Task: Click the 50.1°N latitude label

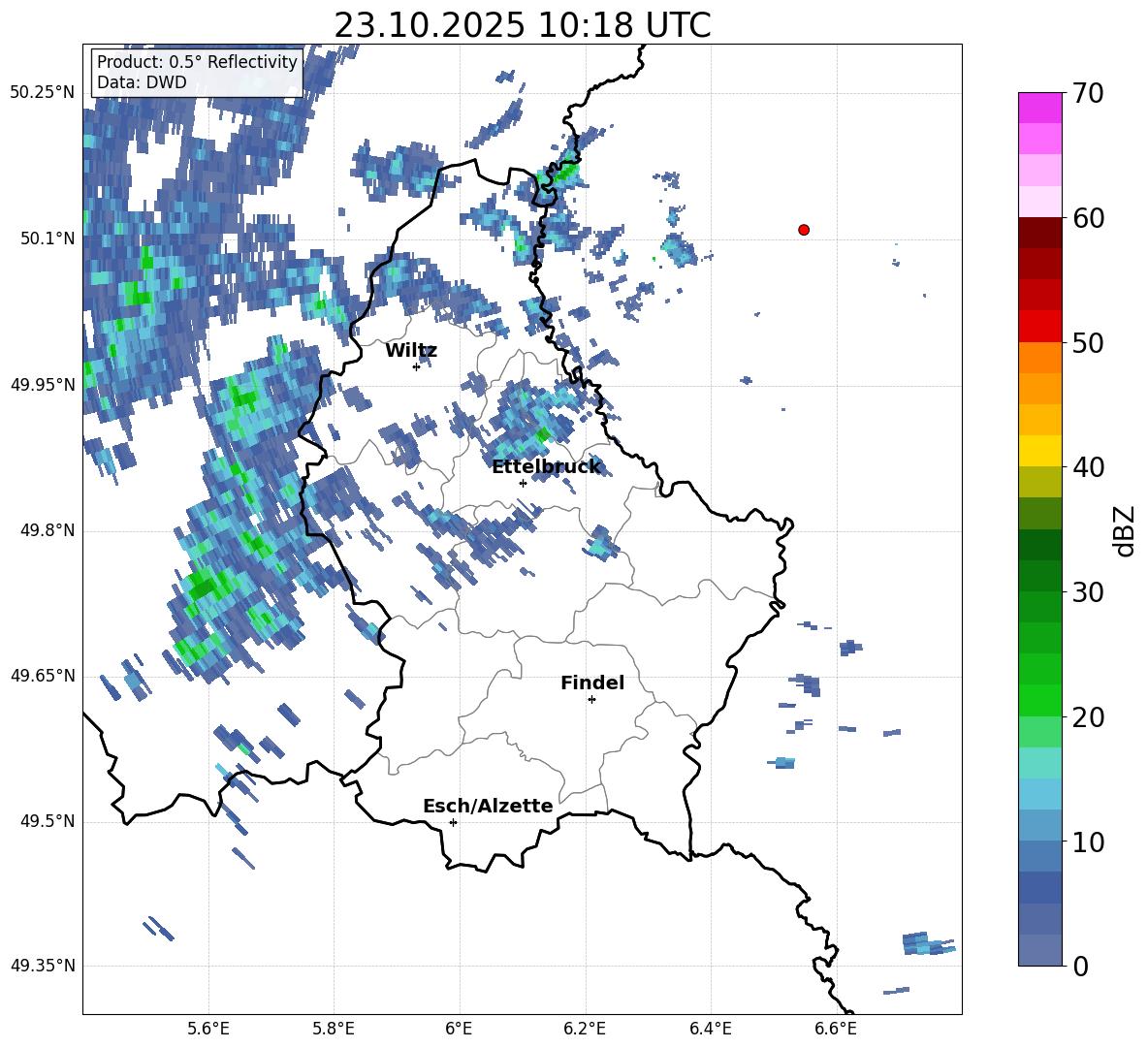Action: (47, 238)
